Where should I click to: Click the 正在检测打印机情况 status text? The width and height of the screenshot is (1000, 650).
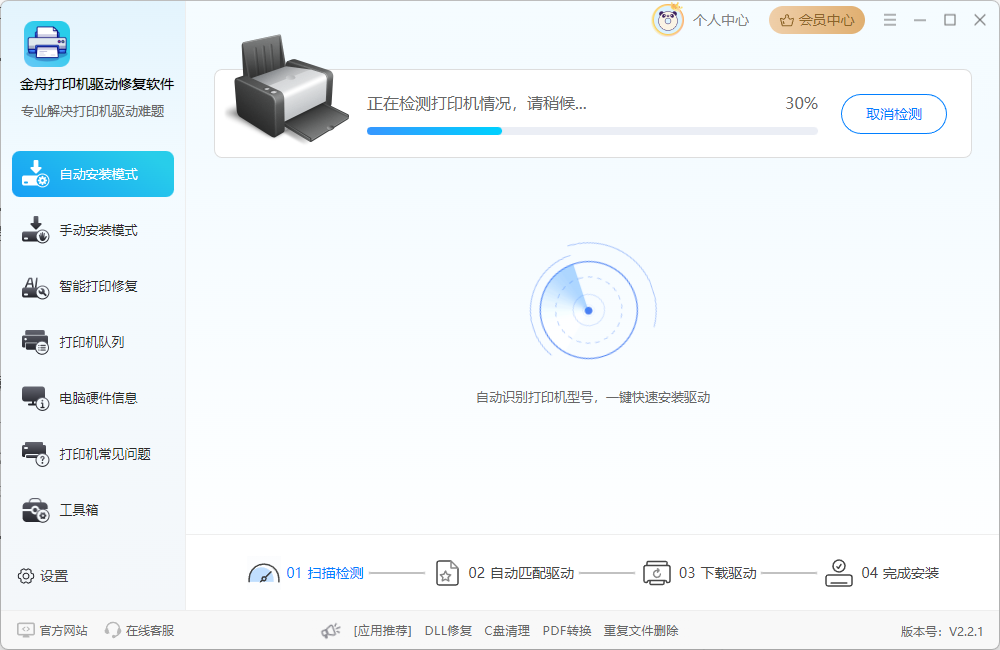click(477, 103)
